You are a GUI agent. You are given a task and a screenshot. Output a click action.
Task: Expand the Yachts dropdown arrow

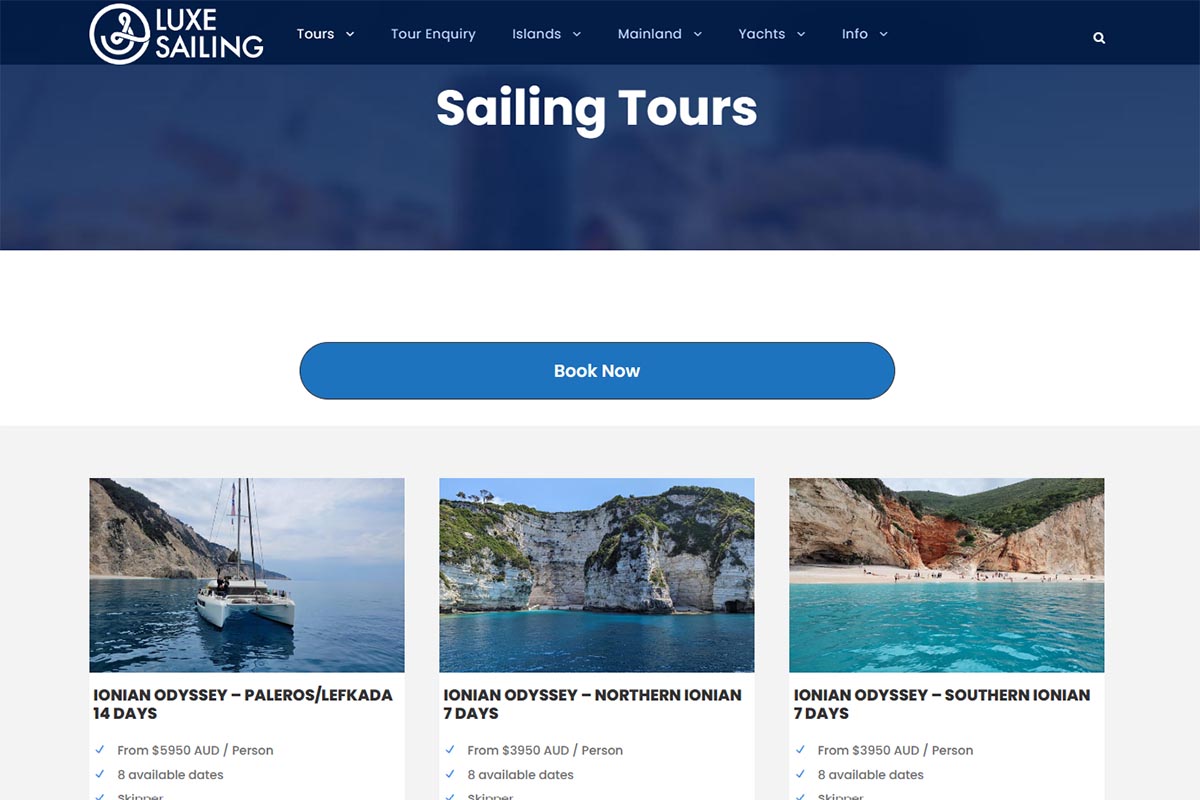(801, 34)
